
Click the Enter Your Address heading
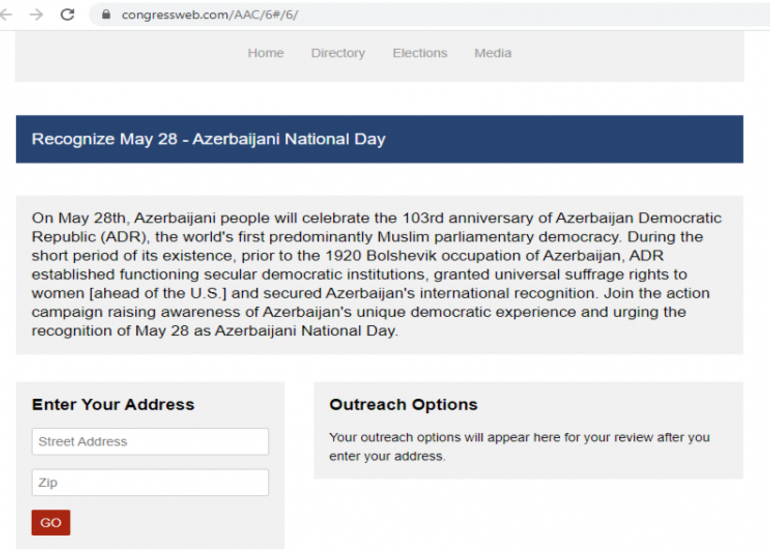(x=113, y=405)
